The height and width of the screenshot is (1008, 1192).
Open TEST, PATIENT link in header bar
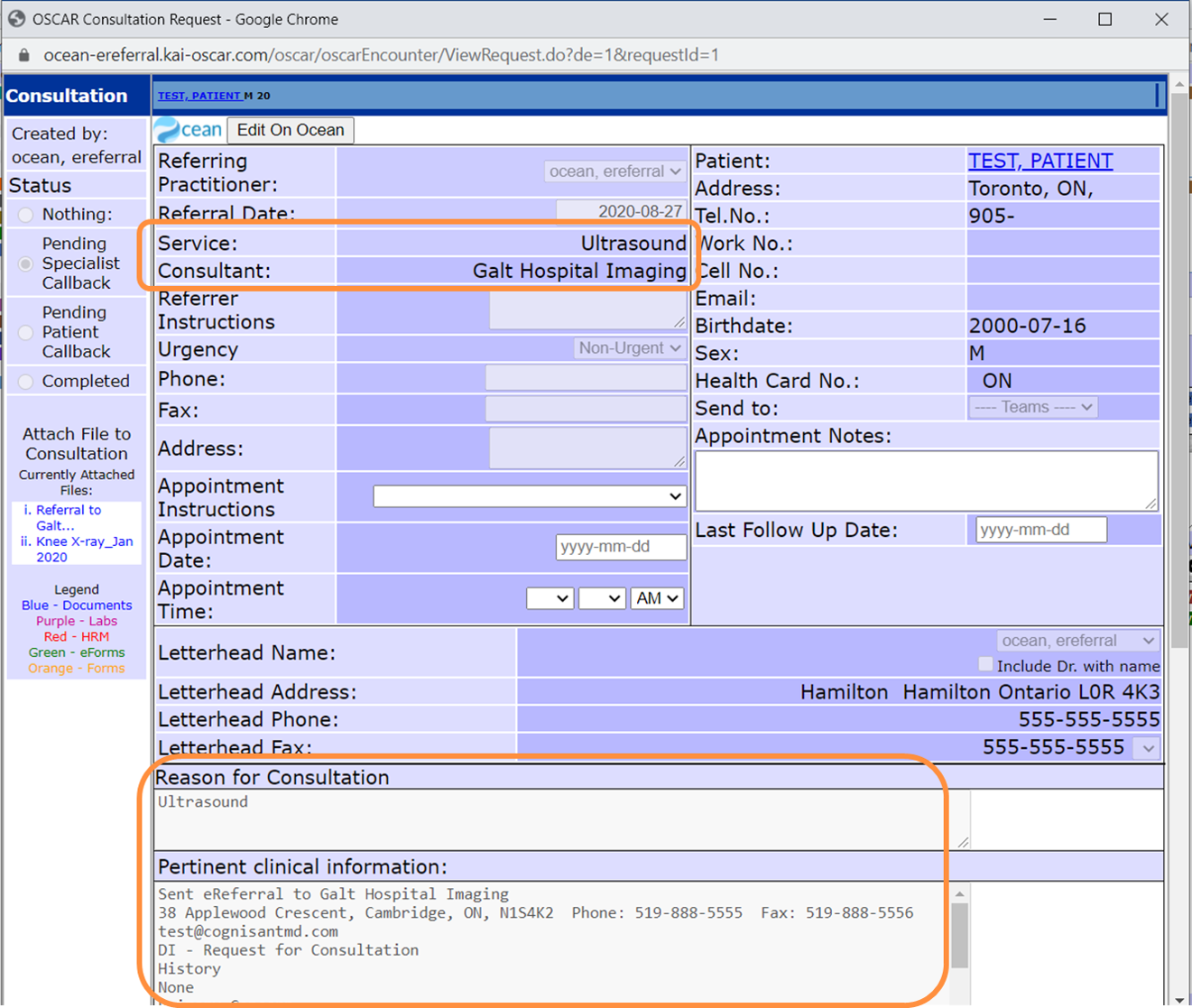199,96
